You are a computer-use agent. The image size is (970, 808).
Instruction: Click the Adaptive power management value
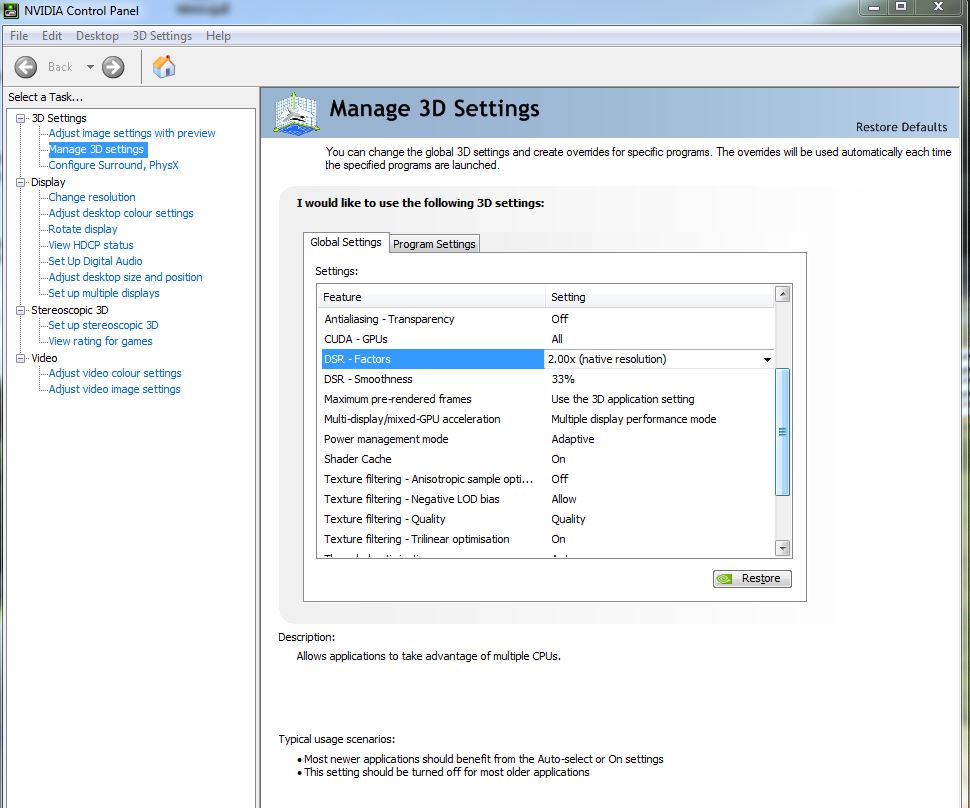click(x=573, y=439)
